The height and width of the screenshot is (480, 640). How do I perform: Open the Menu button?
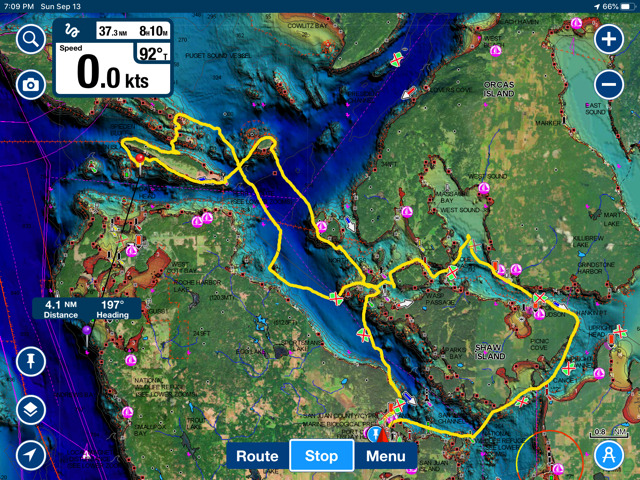pyautogui.click(x=386, y=456)
